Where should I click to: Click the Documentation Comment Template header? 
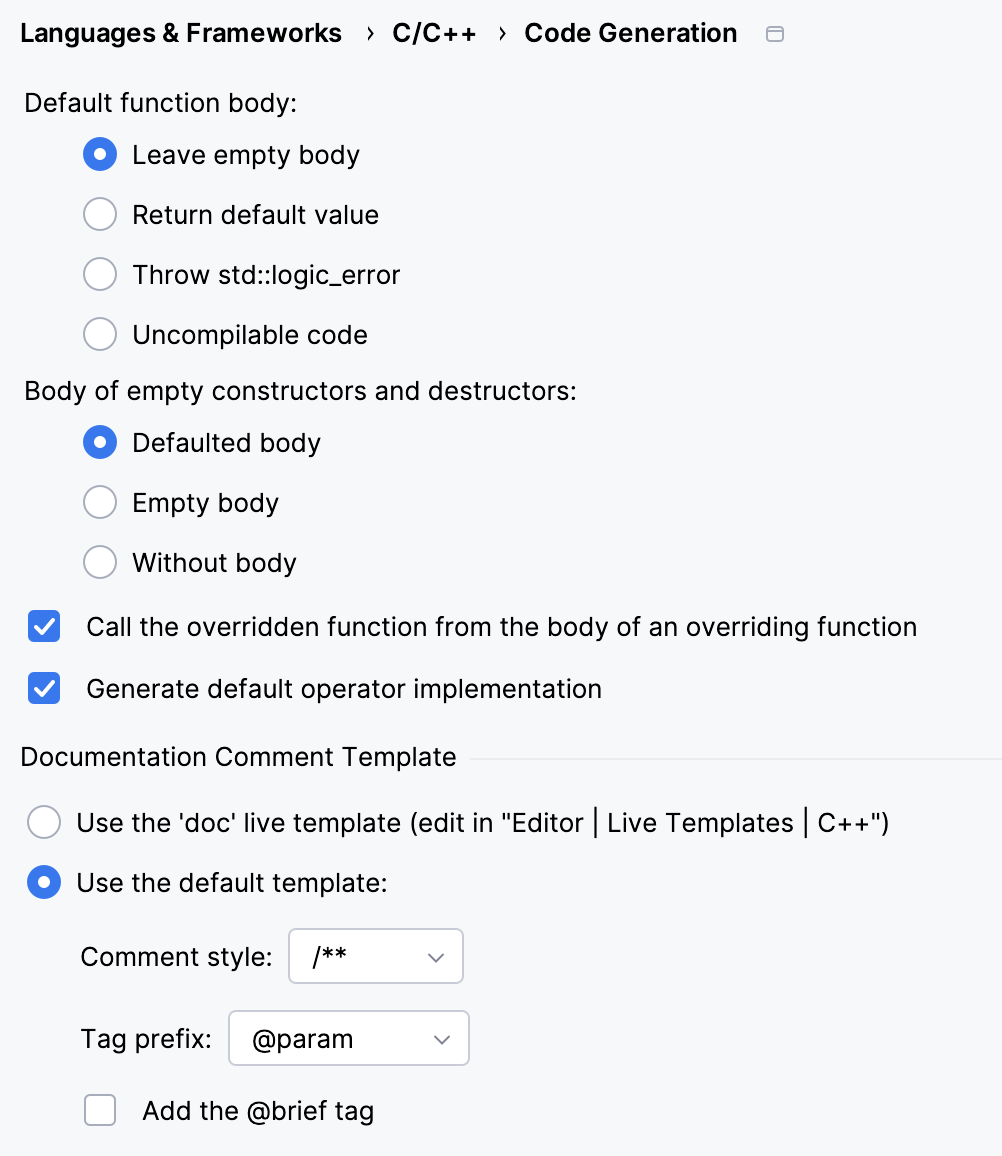(x=239, y=757)
